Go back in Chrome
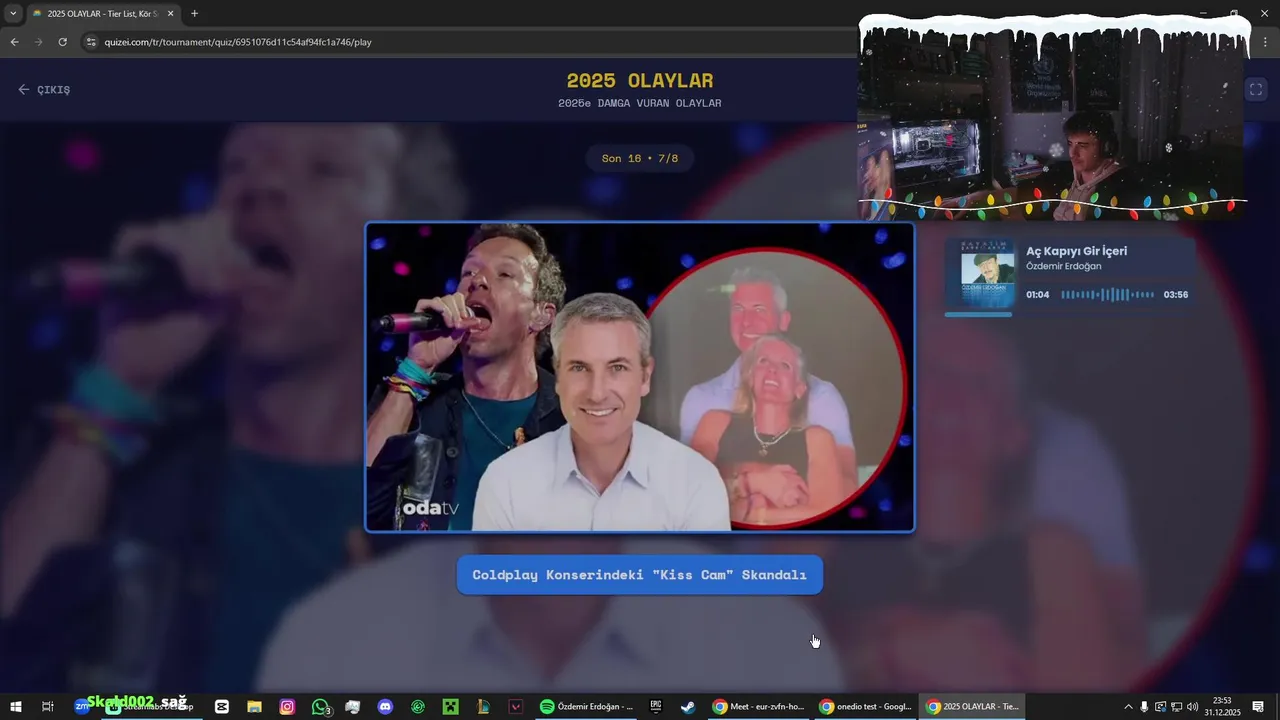Viewport: 1280px width, 720px height. click(x=14, y=42)
